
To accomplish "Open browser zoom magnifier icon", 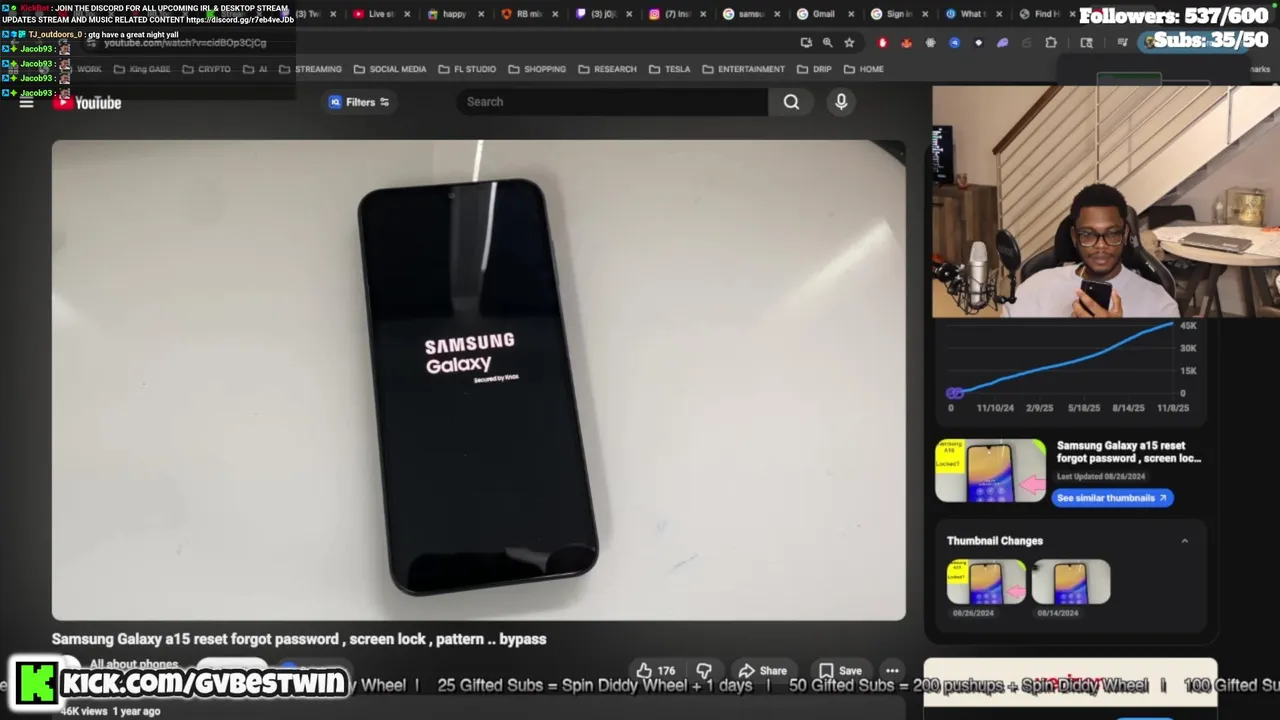I will (x=827, y=43).
